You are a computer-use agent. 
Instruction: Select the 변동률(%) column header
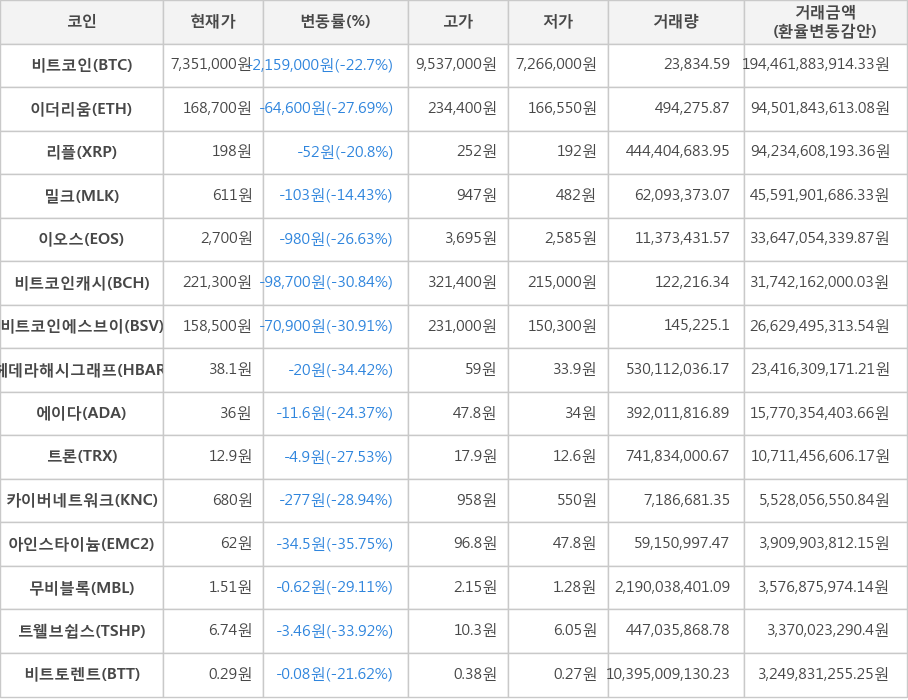pos(335,22)
